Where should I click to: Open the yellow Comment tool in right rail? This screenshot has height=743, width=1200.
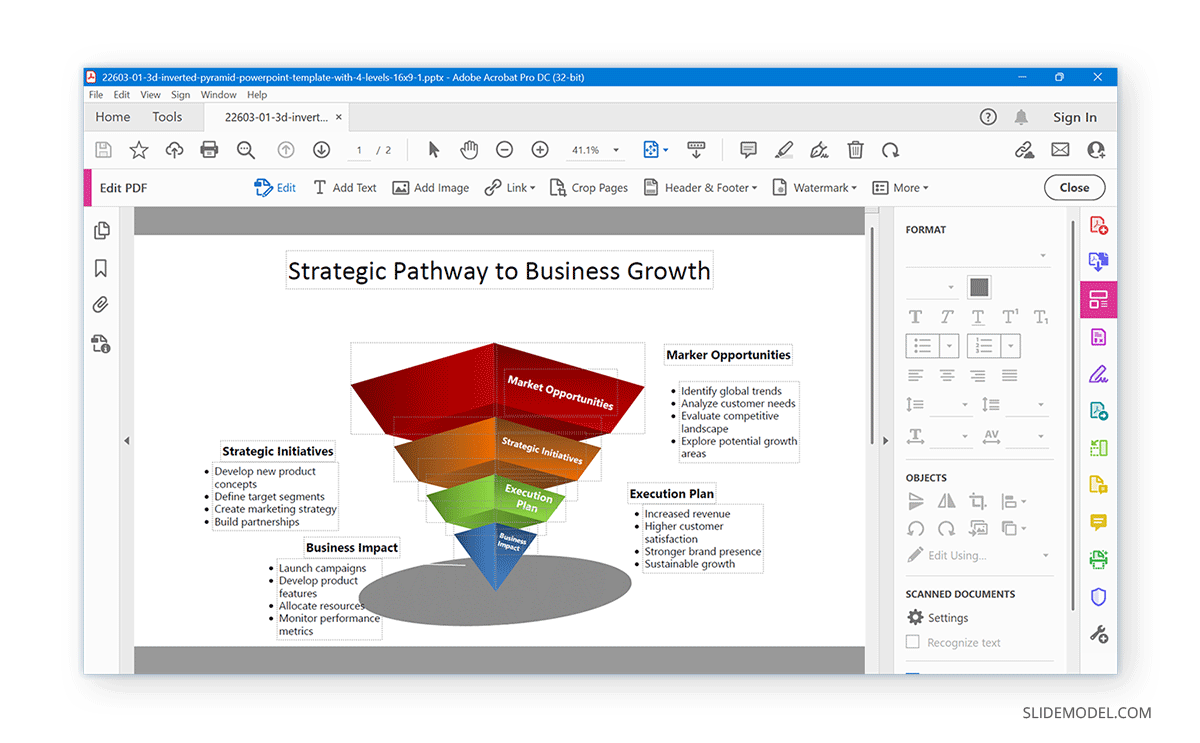tap(1098, 523)
